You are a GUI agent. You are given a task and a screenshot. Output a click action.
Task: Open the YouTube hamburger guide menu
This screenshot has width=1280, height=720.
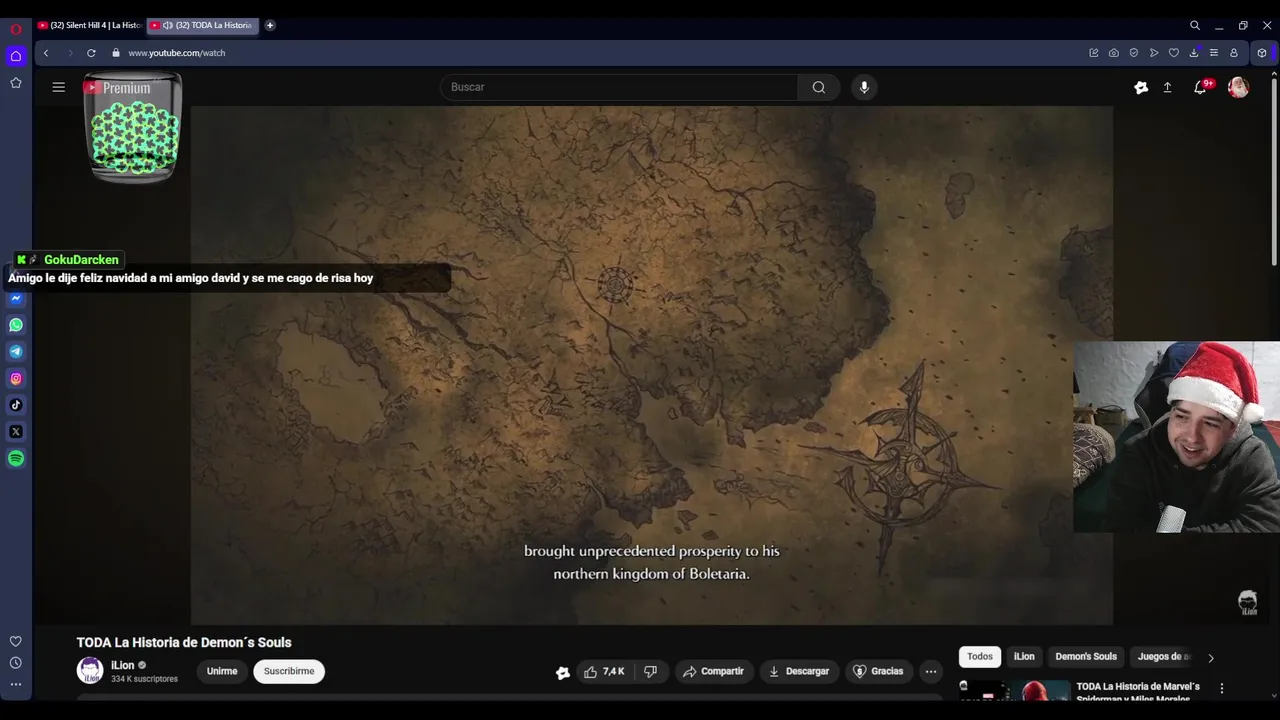(x=59, y=87)
